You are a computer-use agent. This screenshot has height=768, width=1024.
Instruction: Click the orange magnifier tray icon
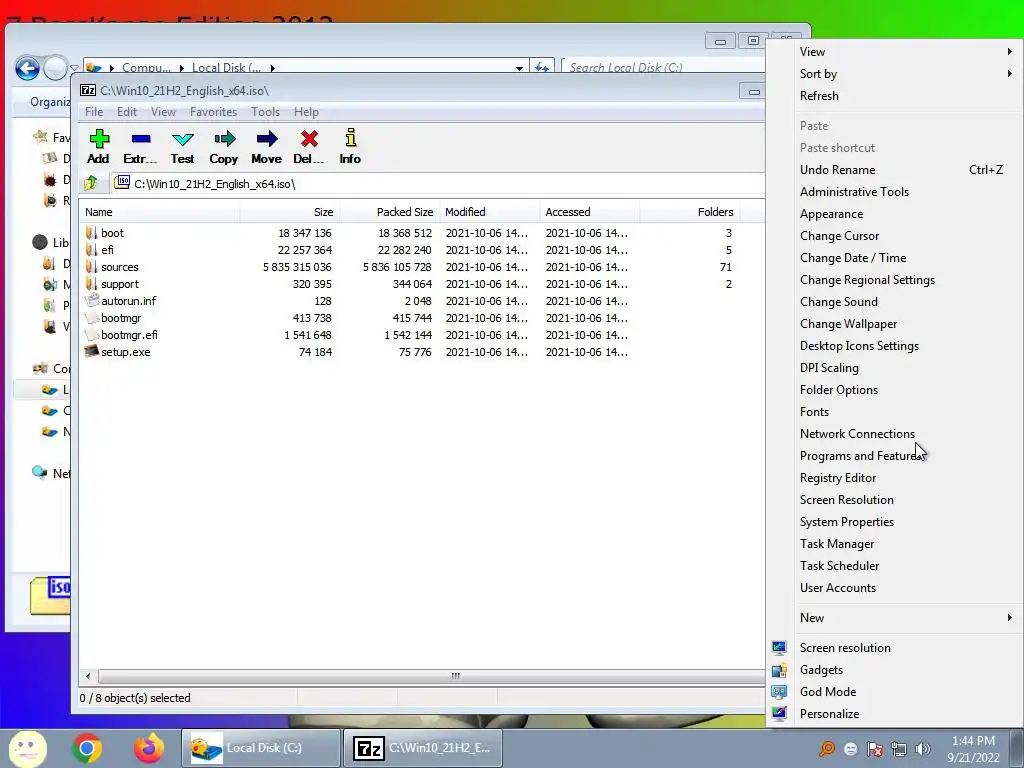tap(827, 749)
